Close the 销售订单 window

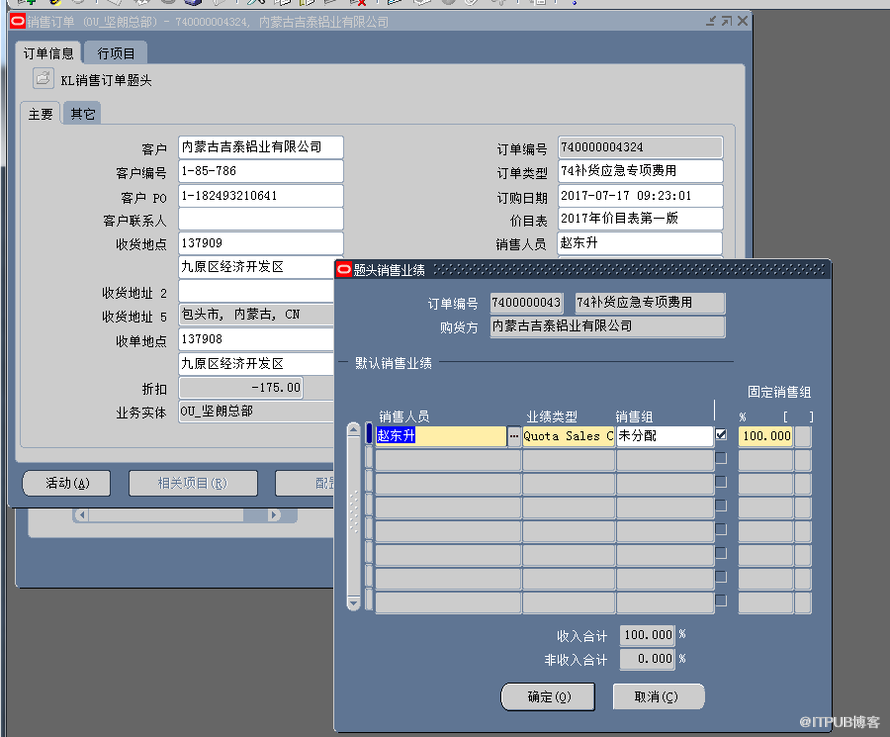click(741, 21)
